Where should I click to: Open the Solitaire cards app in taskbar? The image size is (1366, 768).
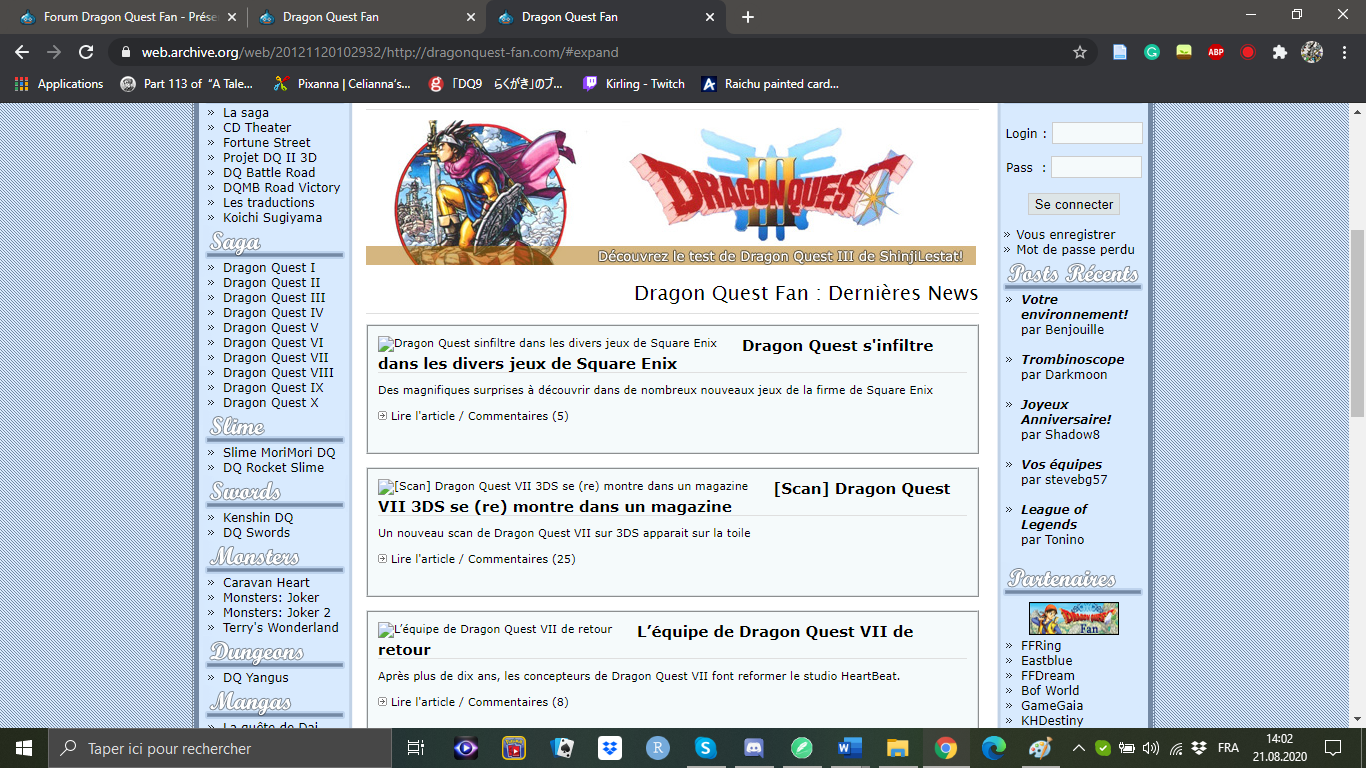[561, 748]
